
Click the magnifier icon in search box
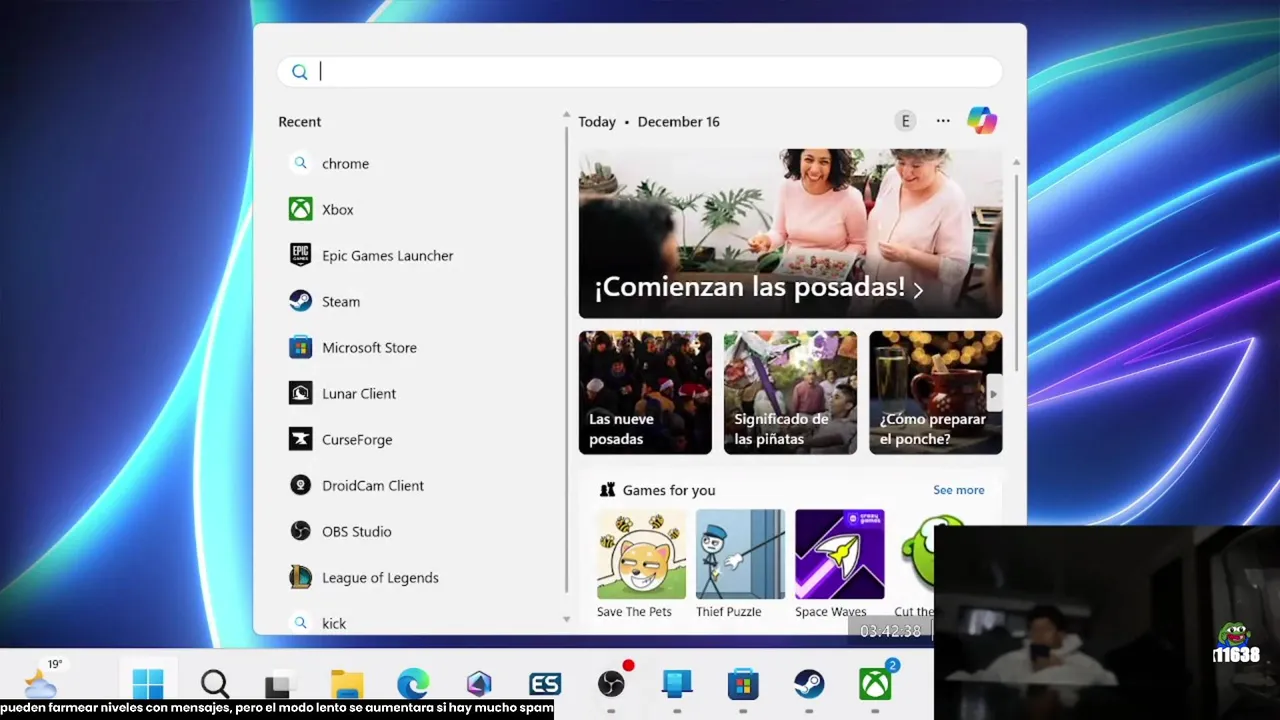299,72
